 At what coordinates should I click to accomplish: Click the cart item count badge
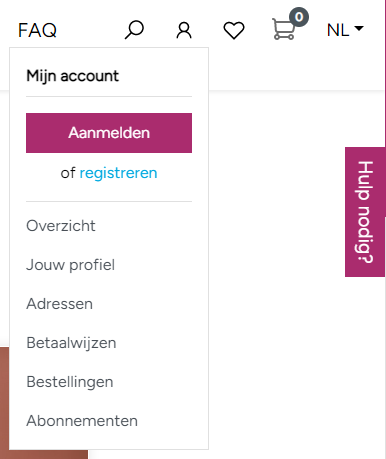click(x=299, y=17)
